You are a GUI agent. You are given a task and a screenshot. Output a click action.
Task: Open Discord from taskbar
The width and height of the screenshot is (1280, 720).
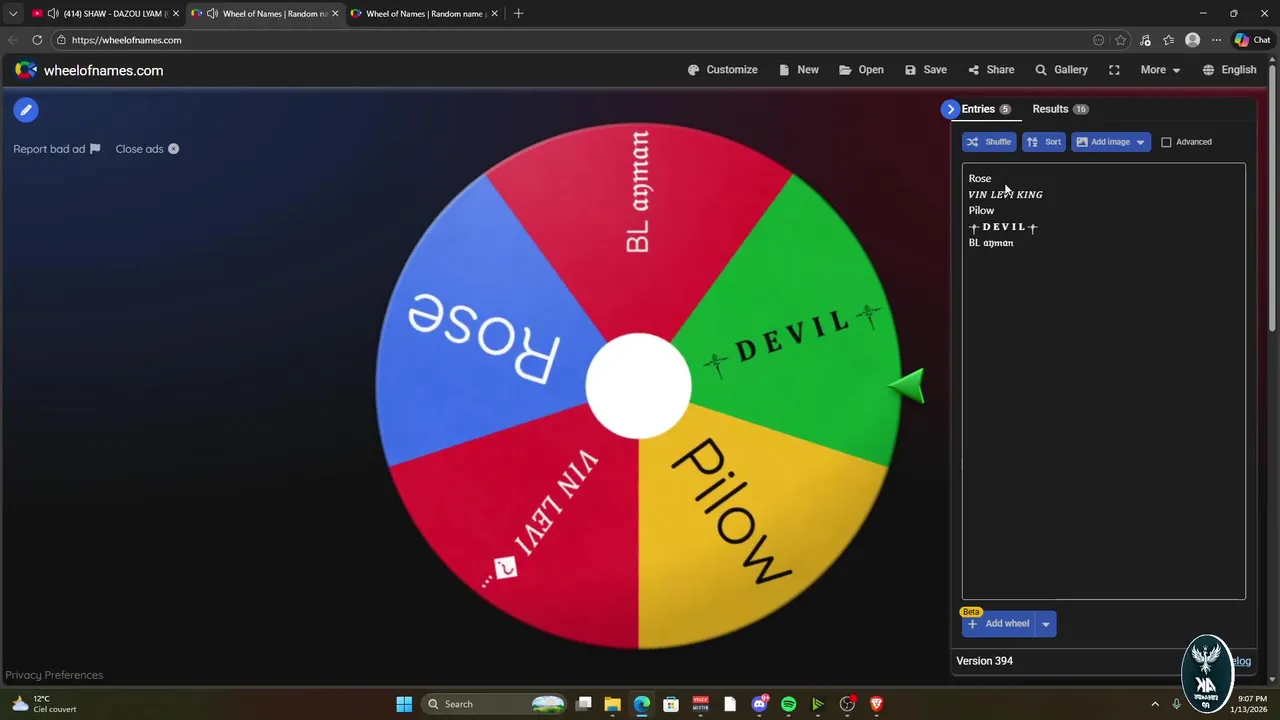(759, 704)
